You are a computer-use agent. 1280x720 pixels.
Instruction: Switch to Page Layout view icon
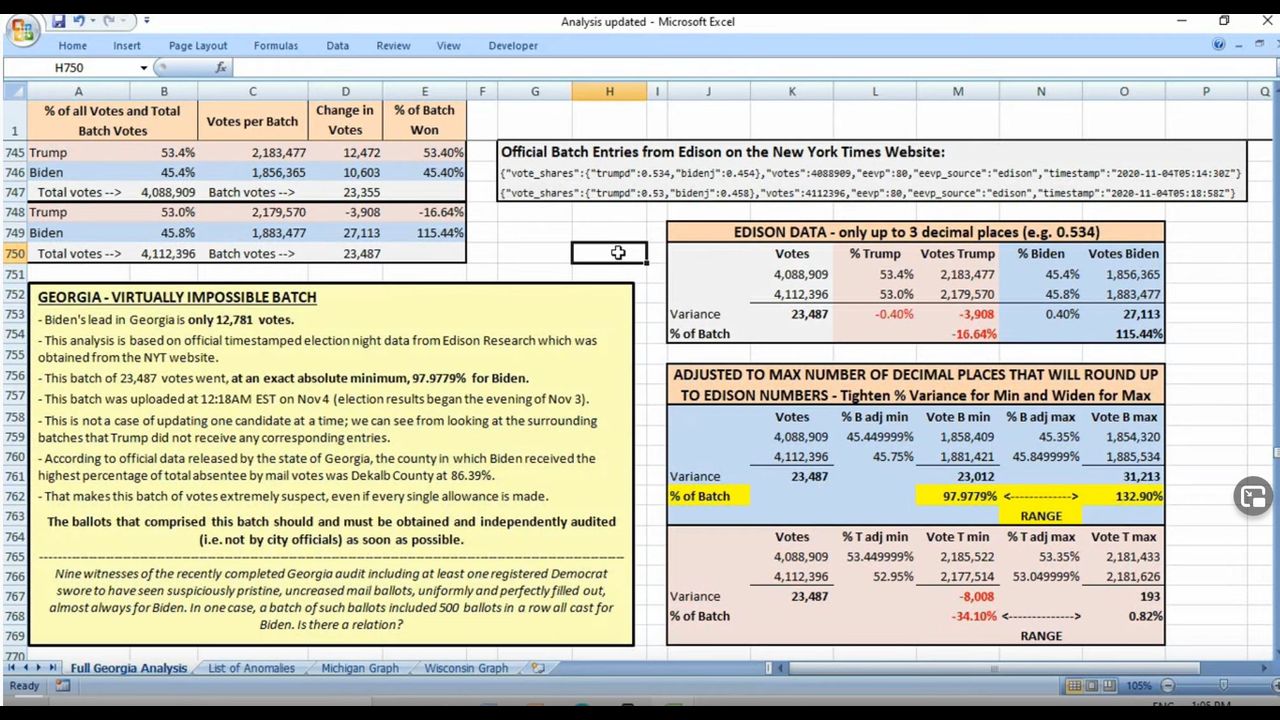(1091, 686)
